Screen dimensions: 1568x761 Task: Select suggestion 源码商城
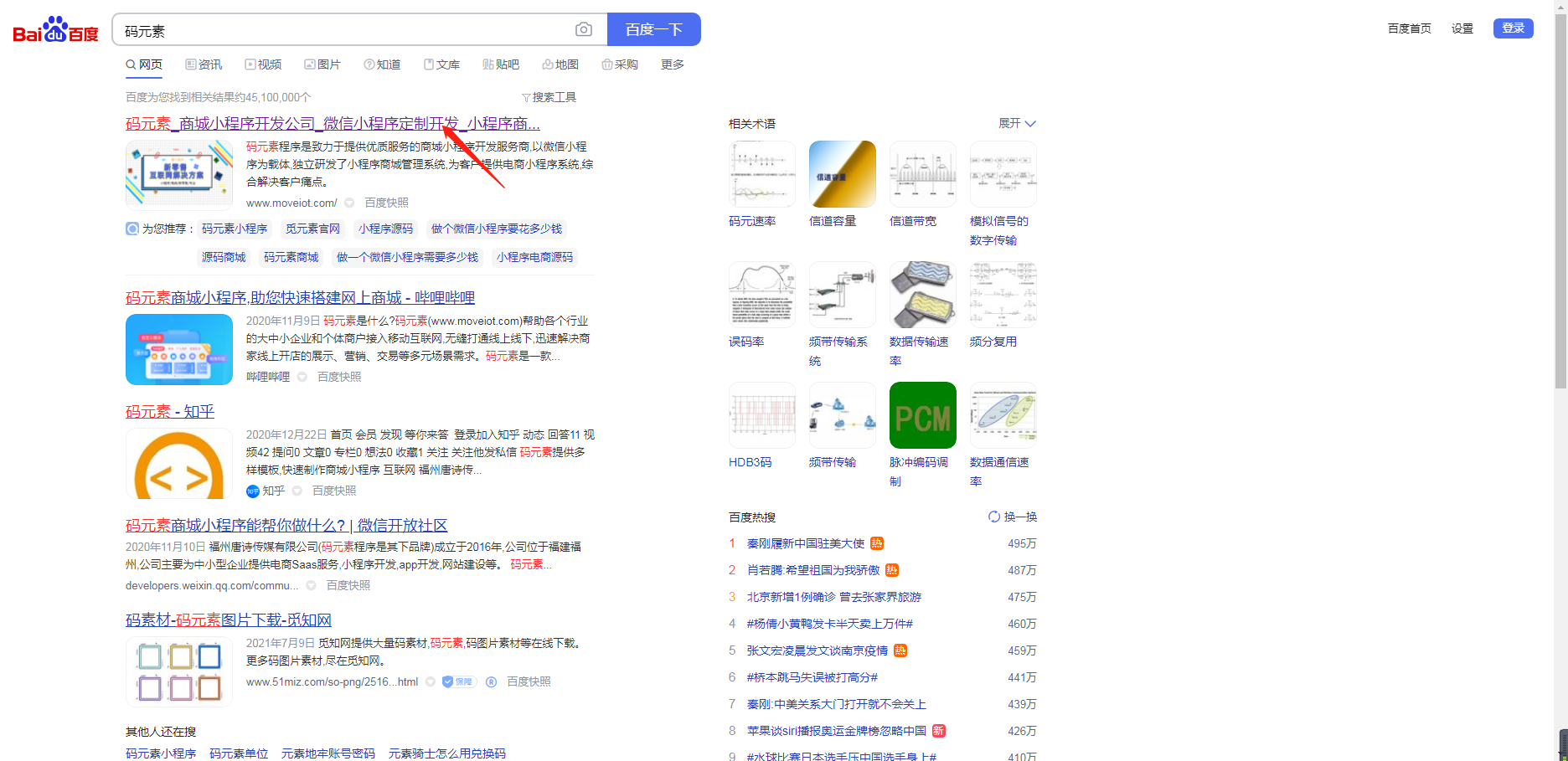[224, 257]
